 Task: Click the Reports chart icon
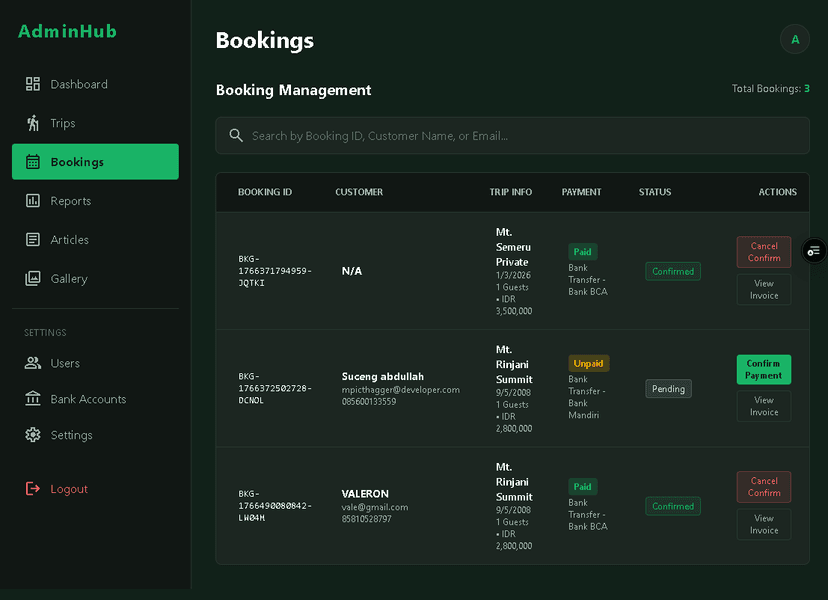[x=33, y=201]
